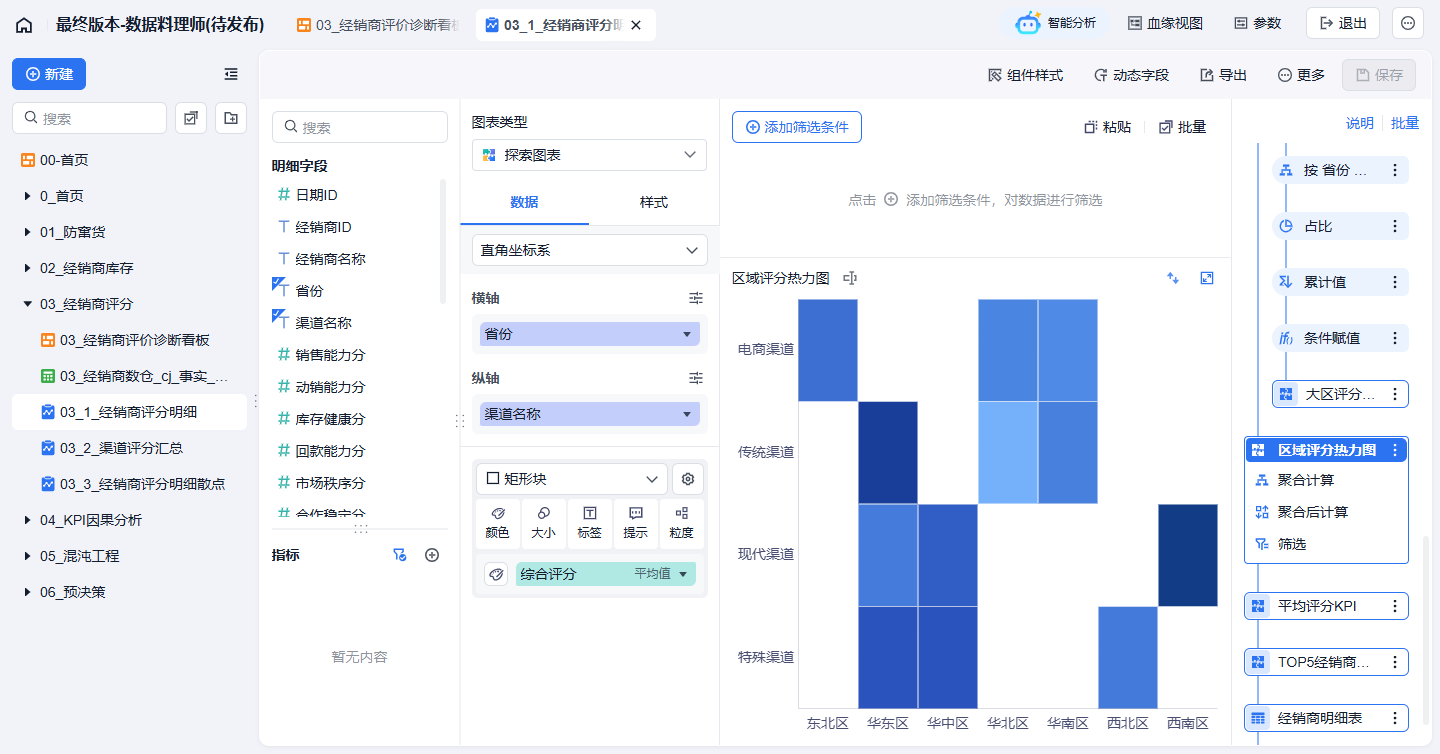Click the 导出 export button
This screenshot has height=754, width=1440.
1223,75
